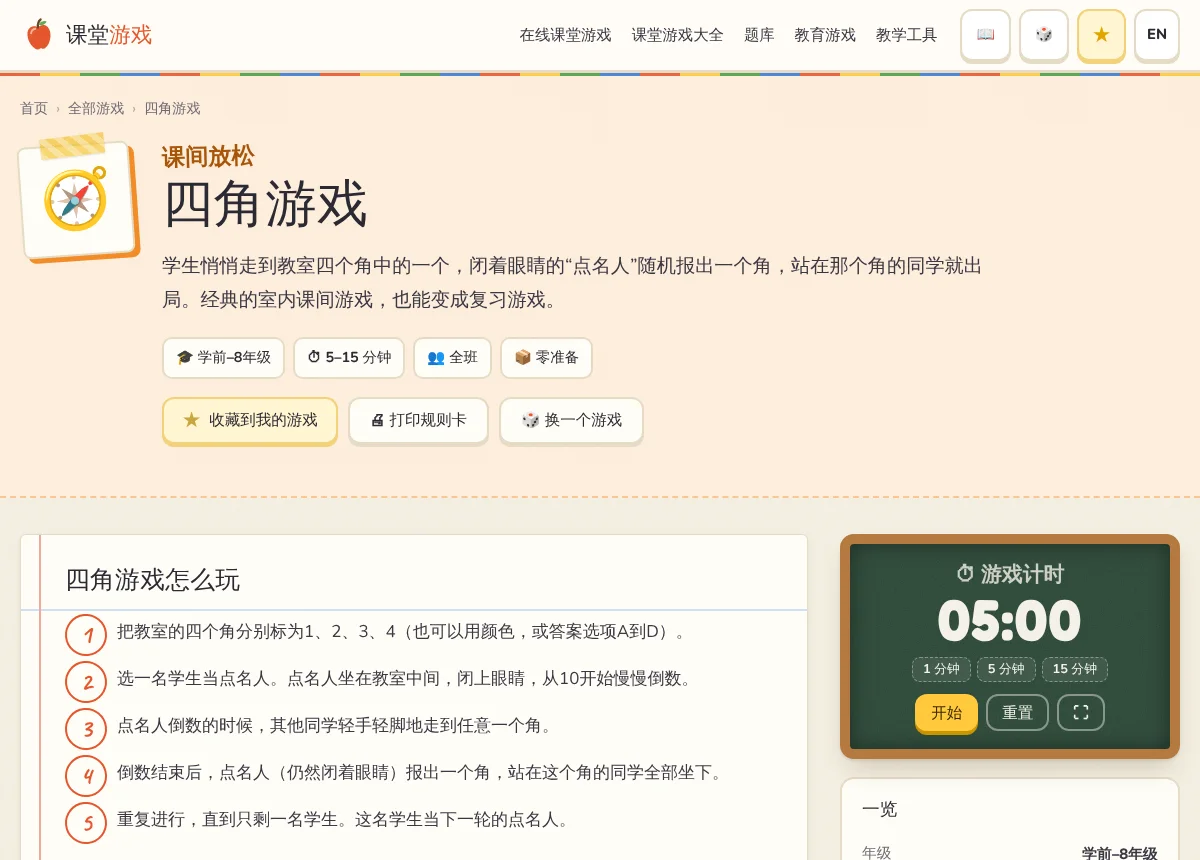Click the step text starting 重复进行
1200x860 pixels.
point(346,819)
